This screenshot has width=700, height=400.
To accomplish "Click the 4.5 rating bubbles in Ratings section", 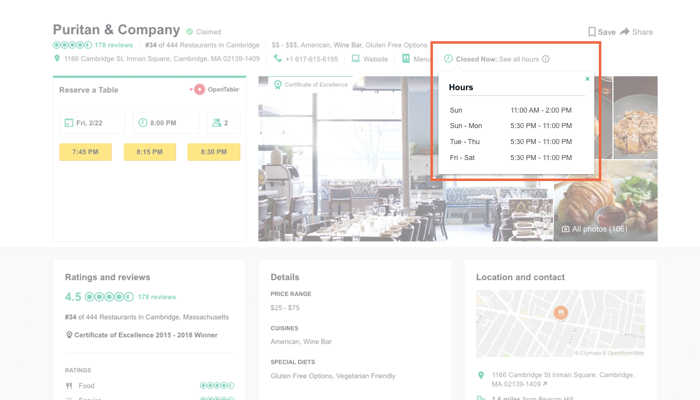I will click(109, 297).
